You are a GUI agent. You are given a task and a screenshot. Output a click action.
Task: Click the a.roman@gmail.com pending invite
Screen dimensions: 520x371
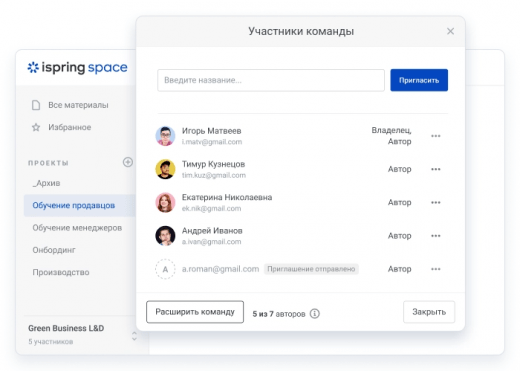(220, 269)
